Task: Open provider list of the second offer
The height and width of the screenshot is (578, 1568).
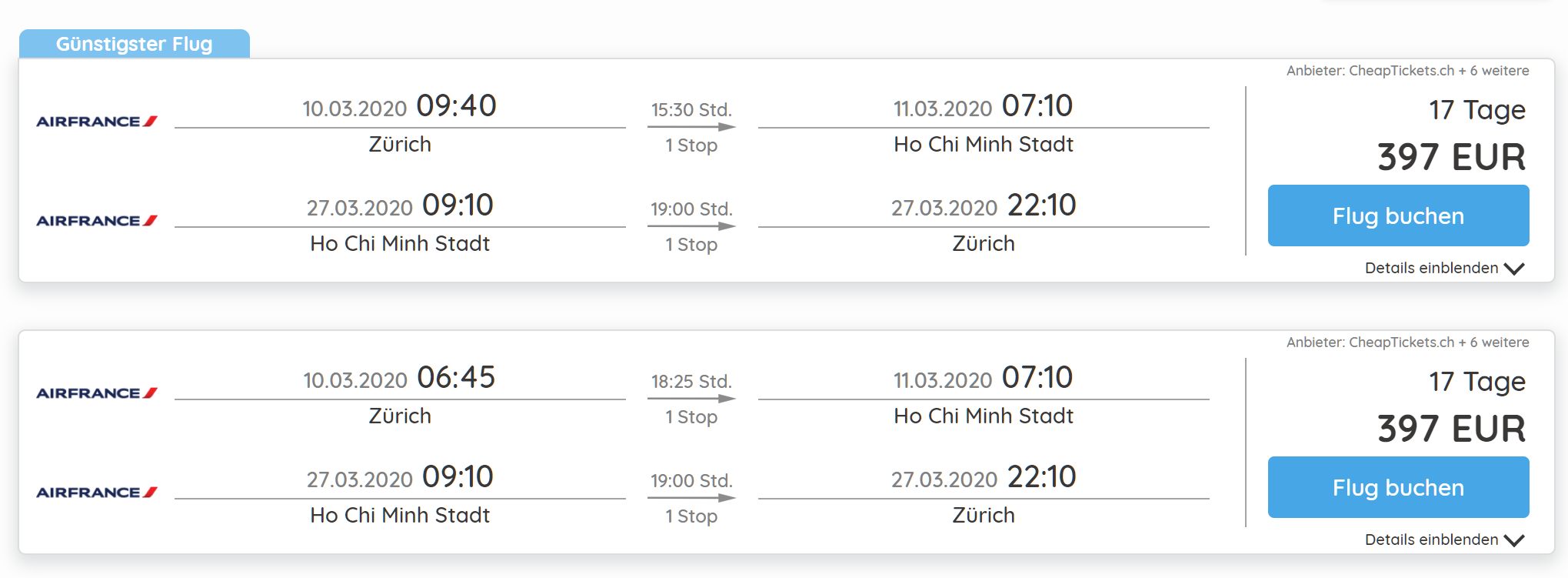Action: [1407, 342]
